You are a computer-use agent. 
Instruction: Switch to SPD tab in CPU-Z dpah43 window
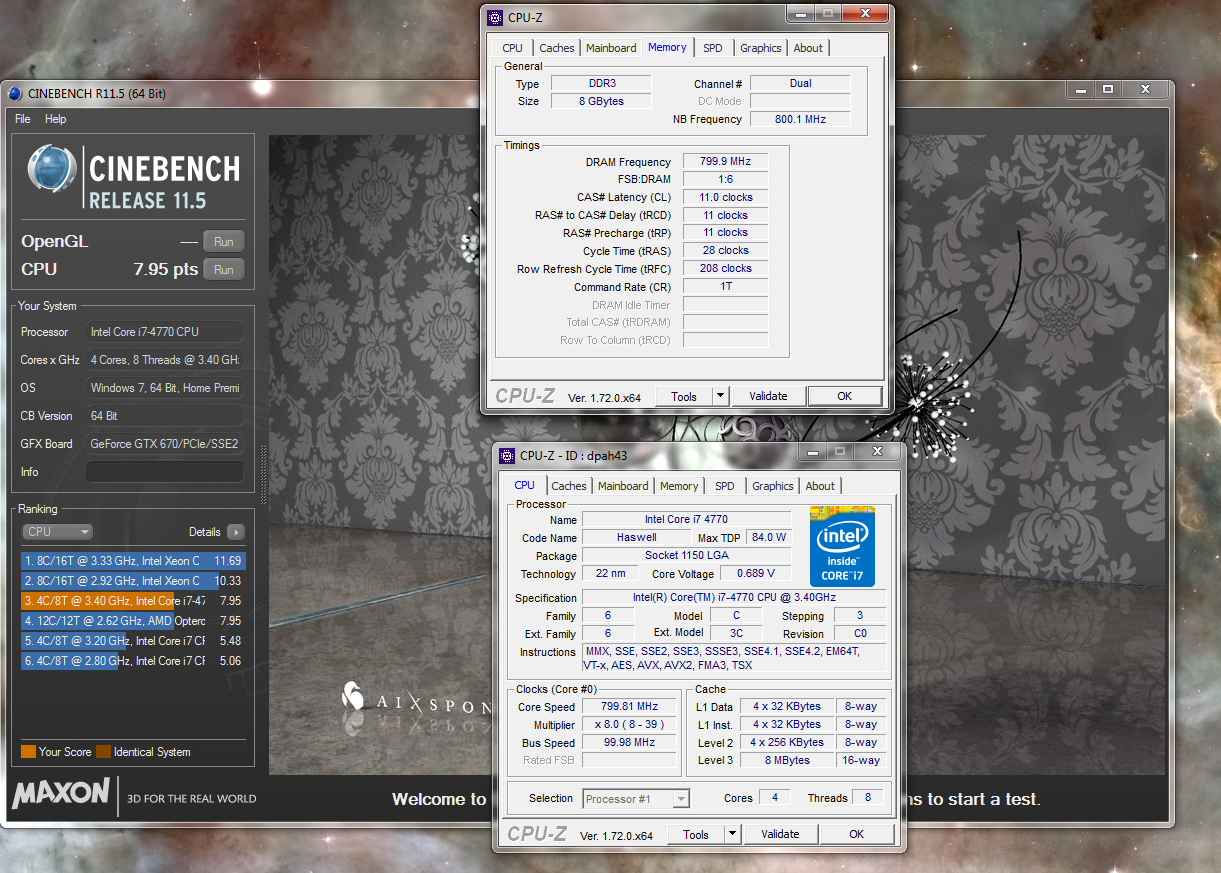(725, 486)
